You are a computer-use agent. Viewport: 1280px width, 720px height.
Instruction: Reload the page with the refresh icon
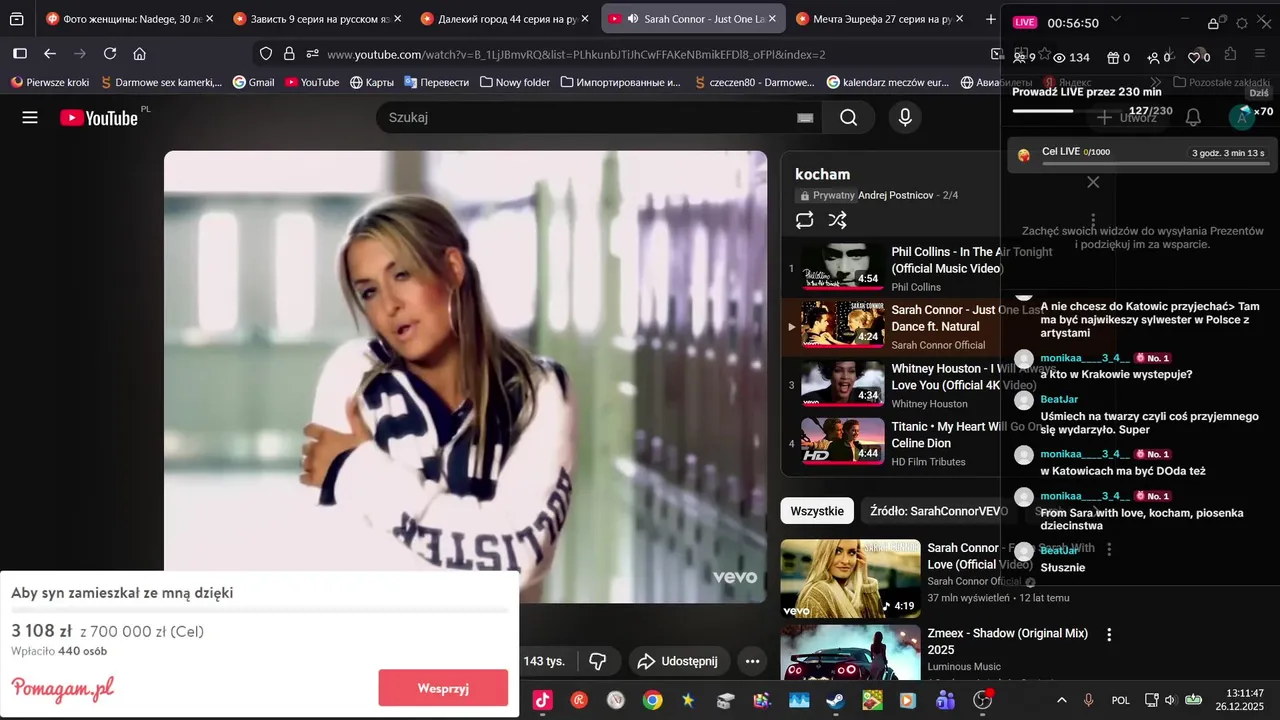(110, 54)
